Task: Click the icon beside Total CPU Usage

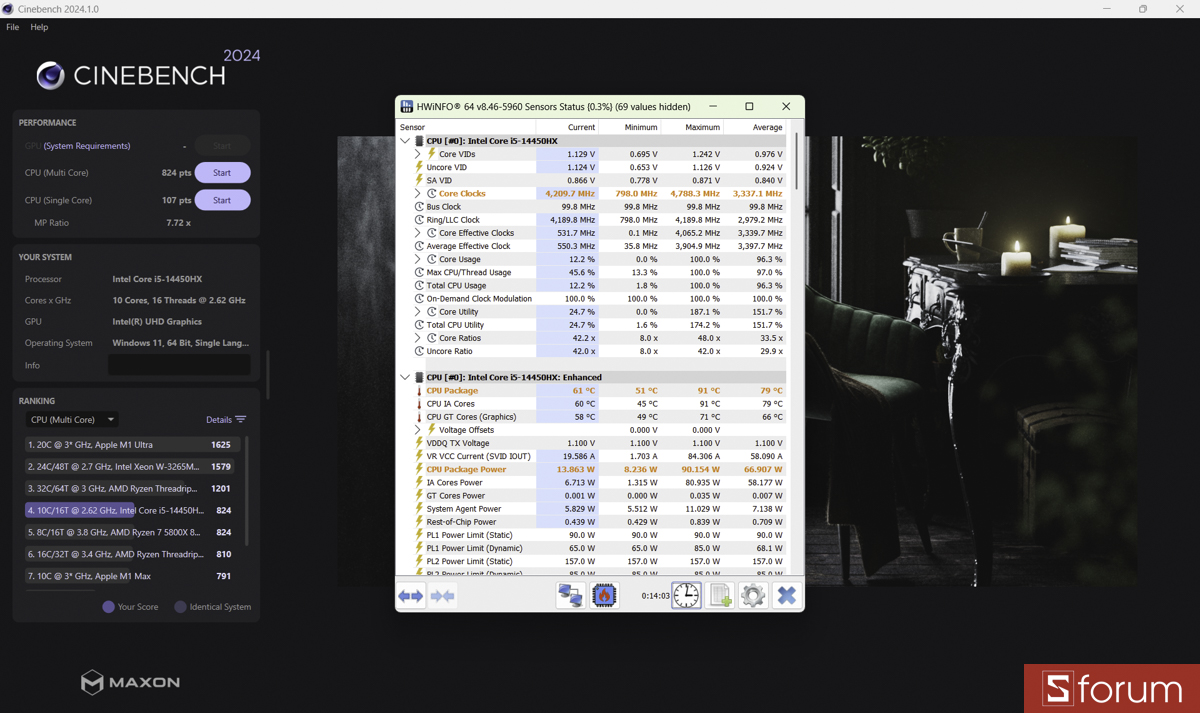Action: [420, 285]
